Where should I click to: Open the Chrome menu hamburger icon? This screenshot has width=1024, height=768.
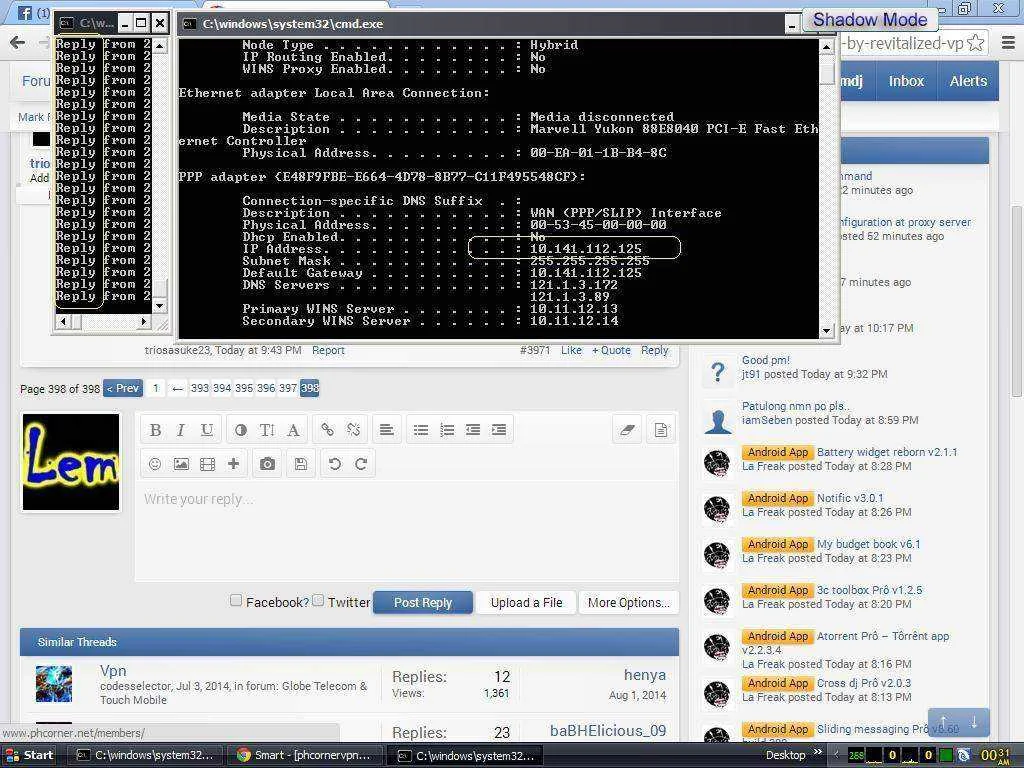click(x=1008, y=43)
